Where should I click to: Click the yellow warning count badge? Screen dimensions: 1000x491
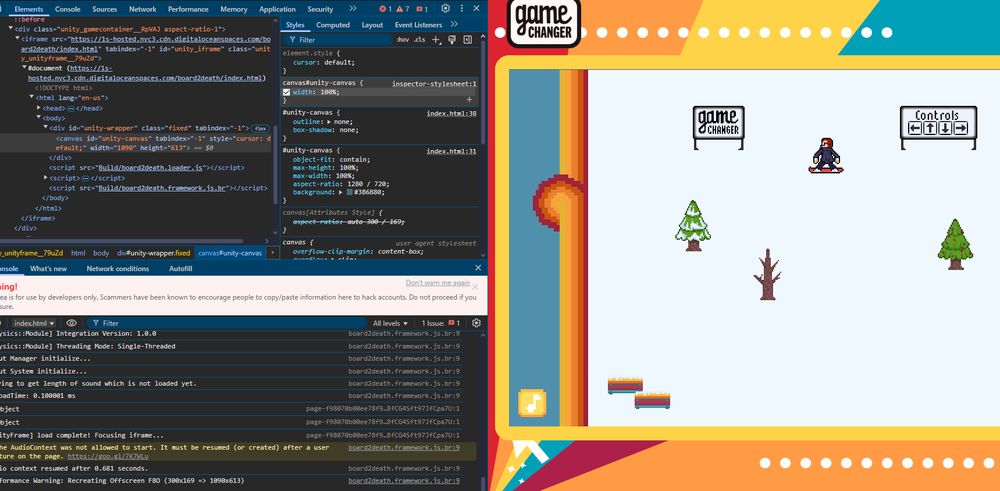(x=402, y=9)
